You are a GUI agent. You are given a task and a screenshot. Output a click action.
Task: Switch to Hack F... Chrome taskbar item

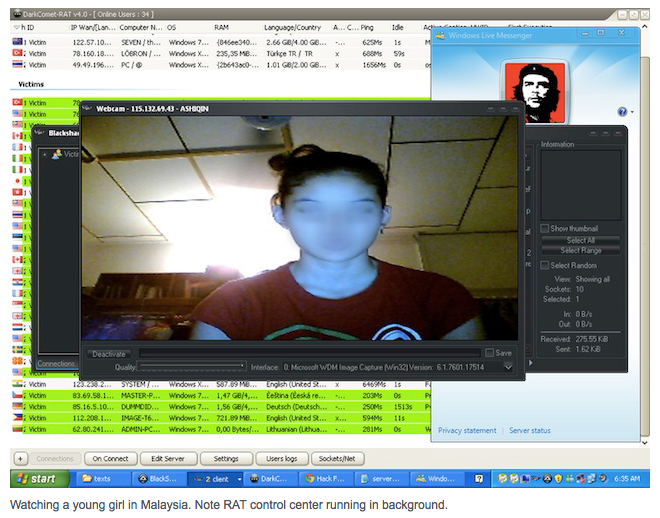pyautogui.click(x=325, y=478)
